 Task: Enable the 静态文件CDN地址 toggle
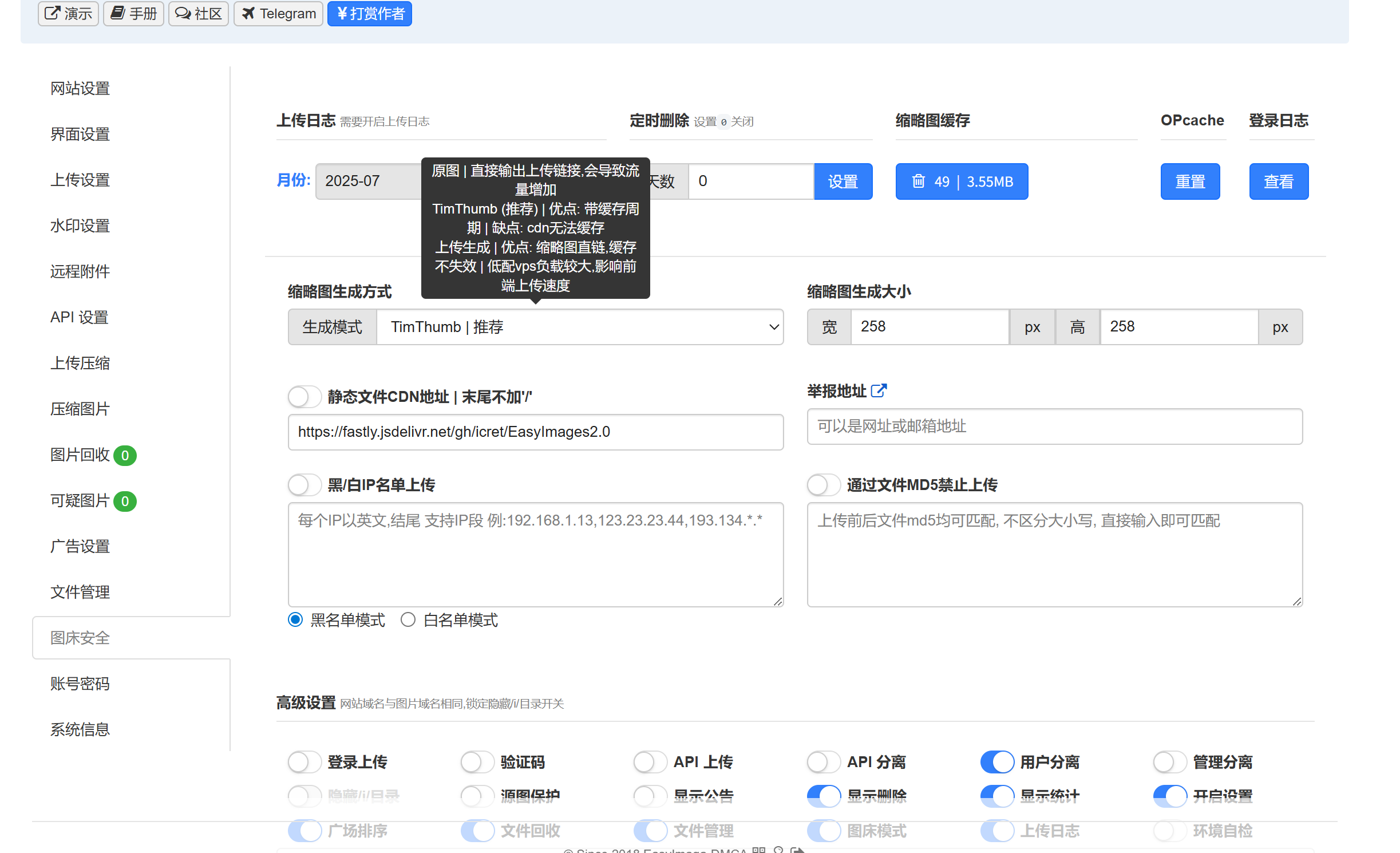(304, 396)
